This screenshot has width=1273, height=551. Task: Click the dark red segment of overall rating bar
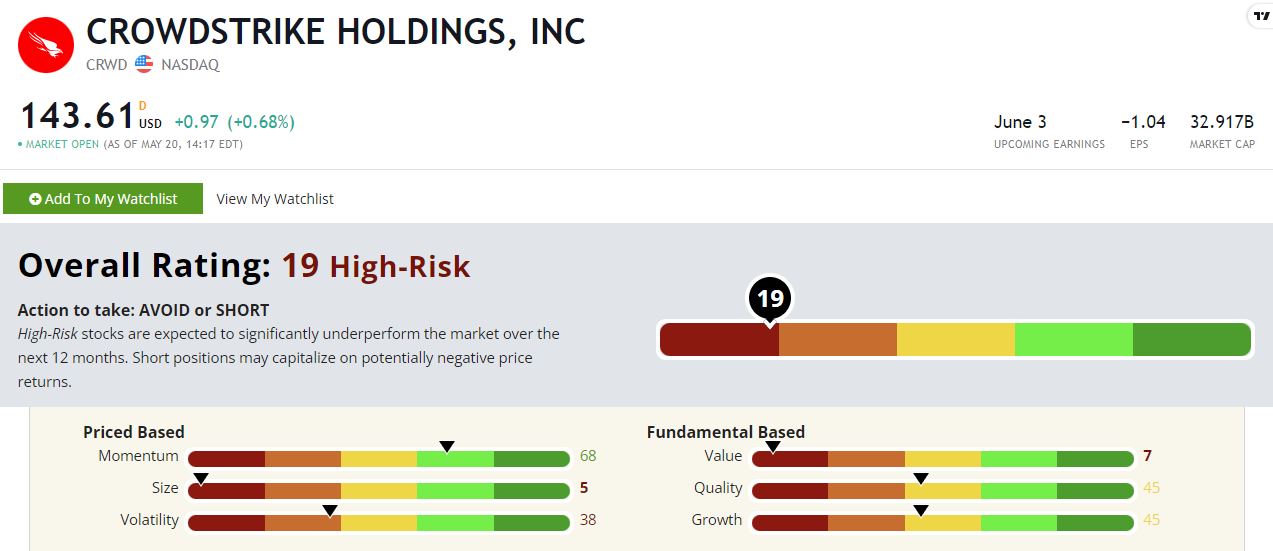point(719,340)
